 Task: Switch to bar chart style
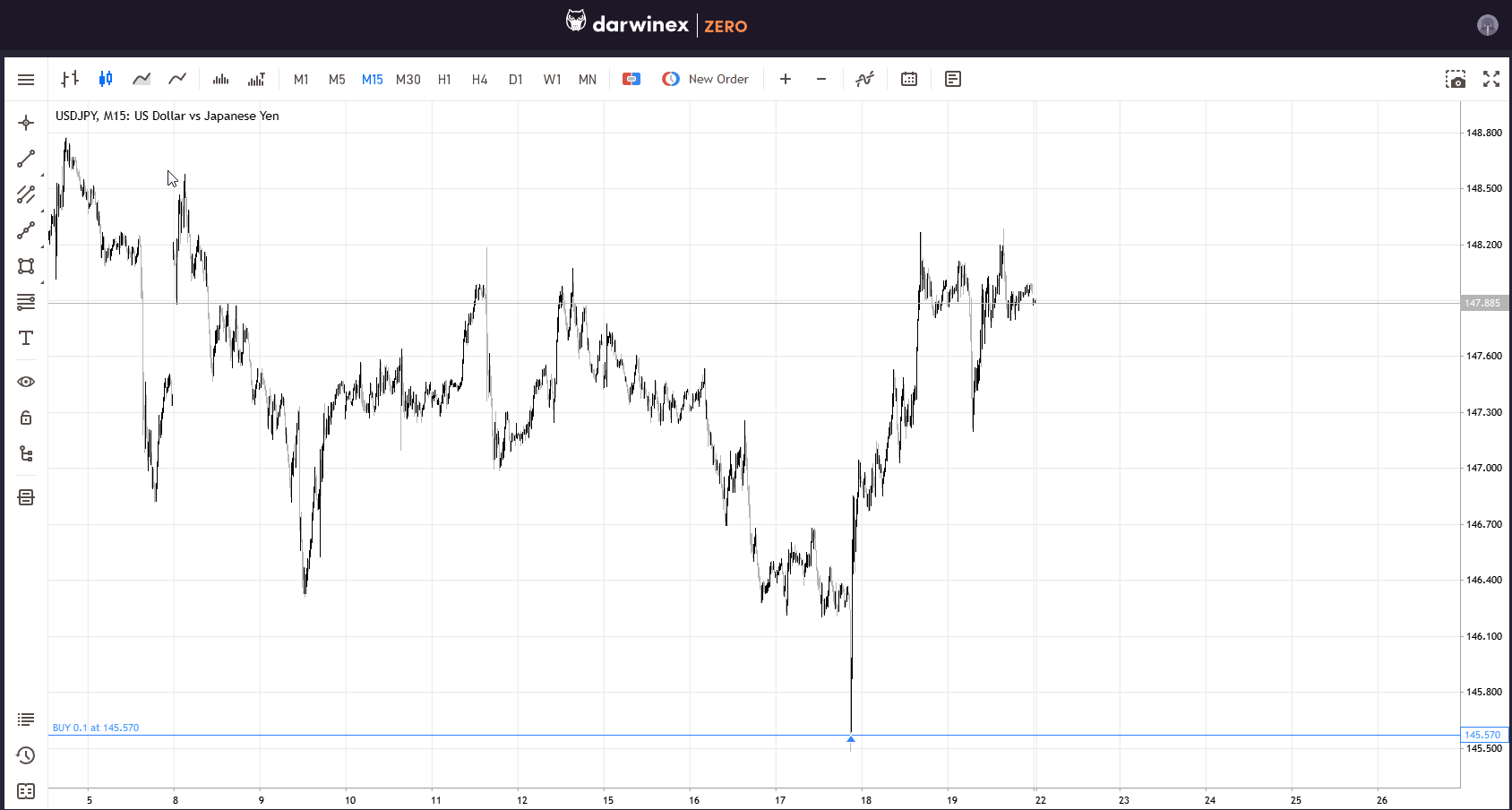pos(70,79)
